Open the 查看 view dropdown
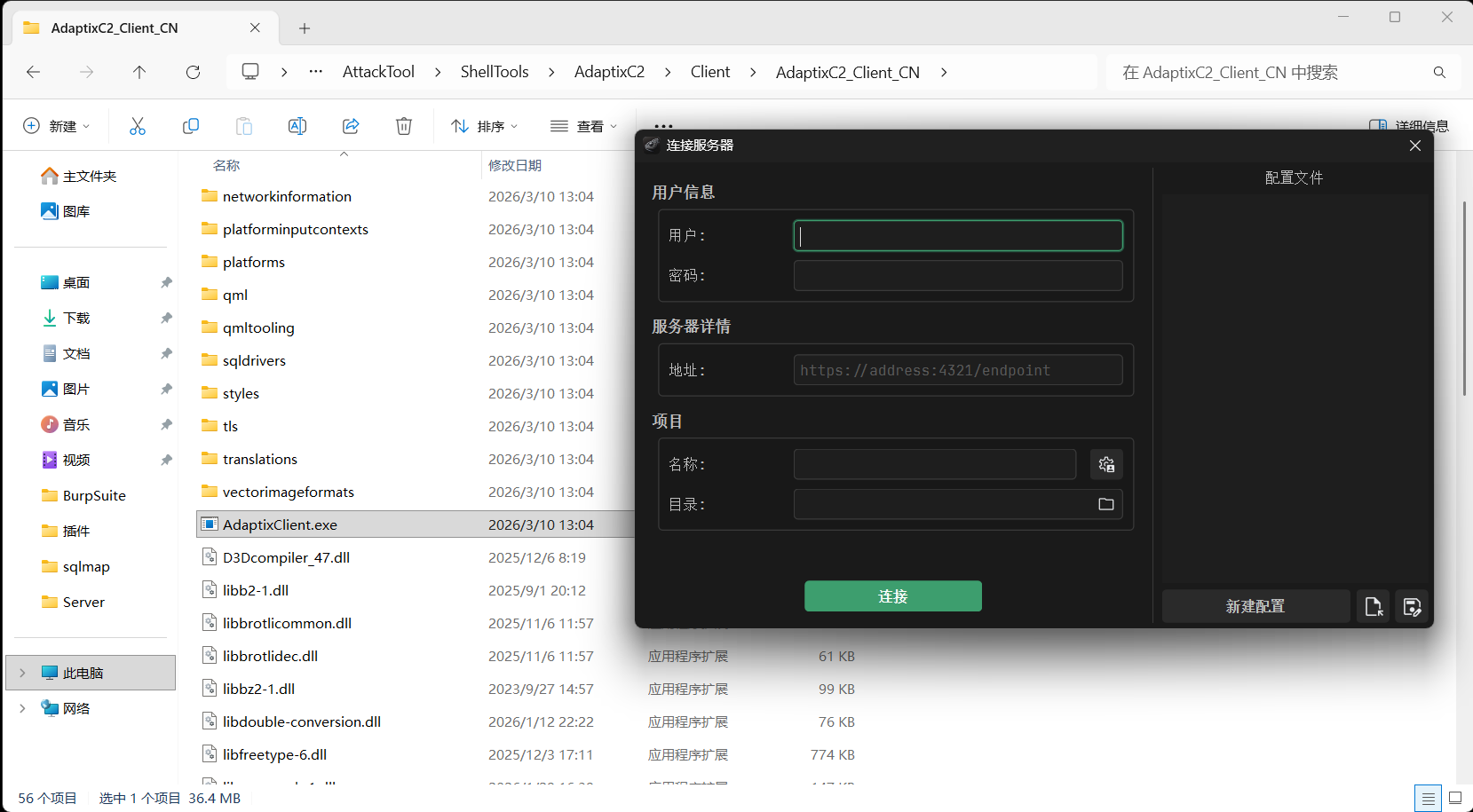 click(x=583, y=125)
